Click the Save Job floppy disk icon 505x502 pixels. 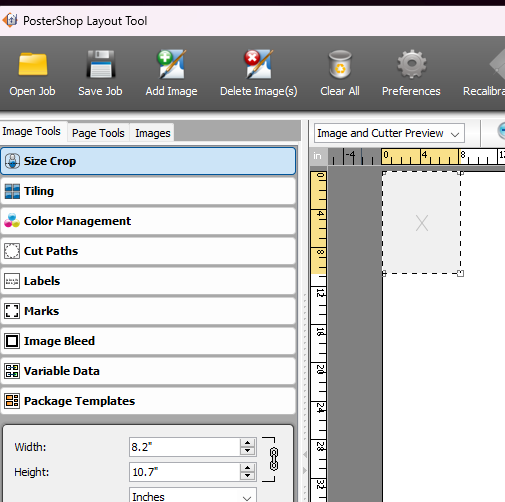[x=100, y=64]
